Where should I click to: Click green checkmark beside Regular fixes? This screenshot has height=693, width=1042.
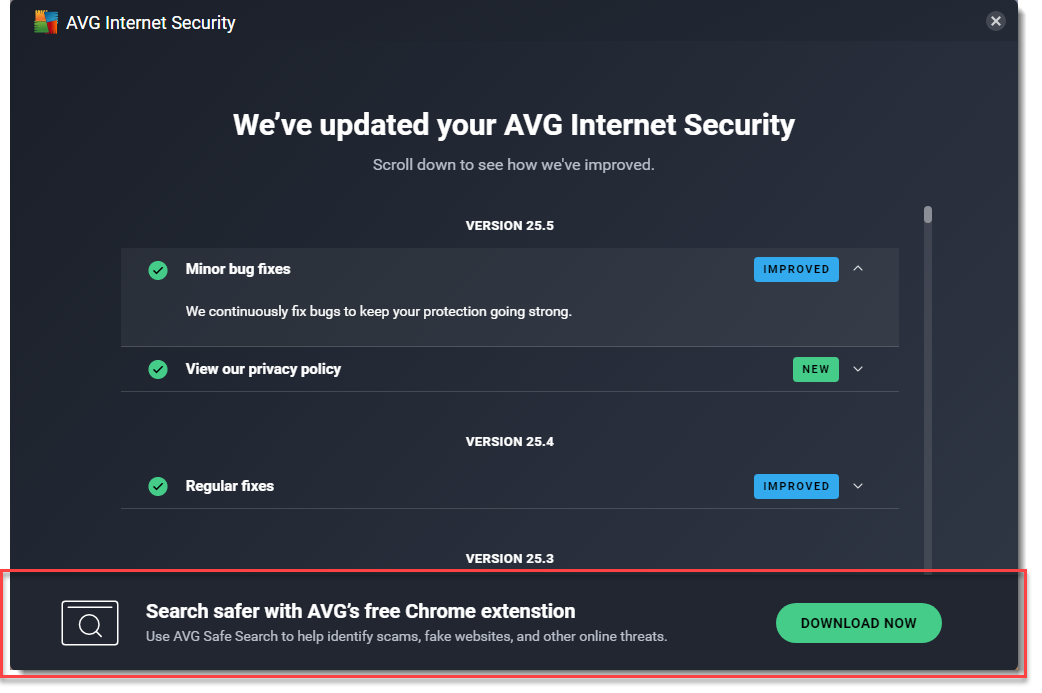(158, 487)
